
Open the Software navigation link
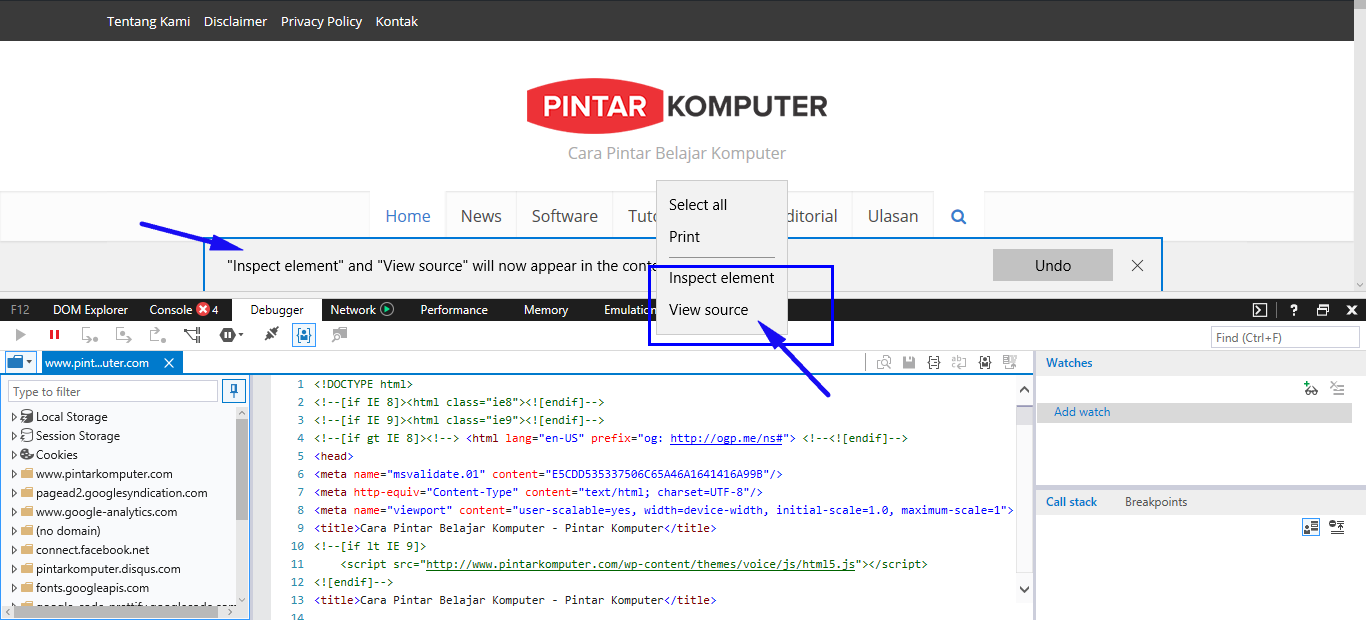point(565,216)
